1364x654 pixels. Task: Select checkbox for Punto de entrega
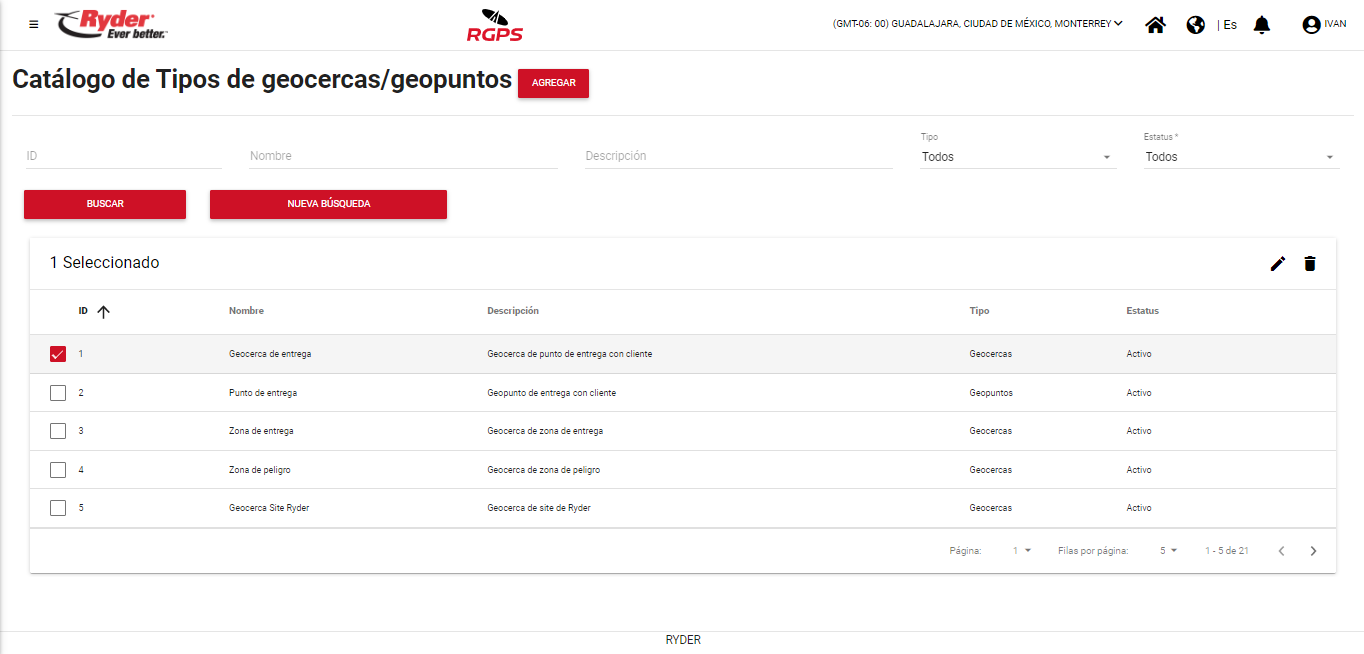click(x=58, y=393)
